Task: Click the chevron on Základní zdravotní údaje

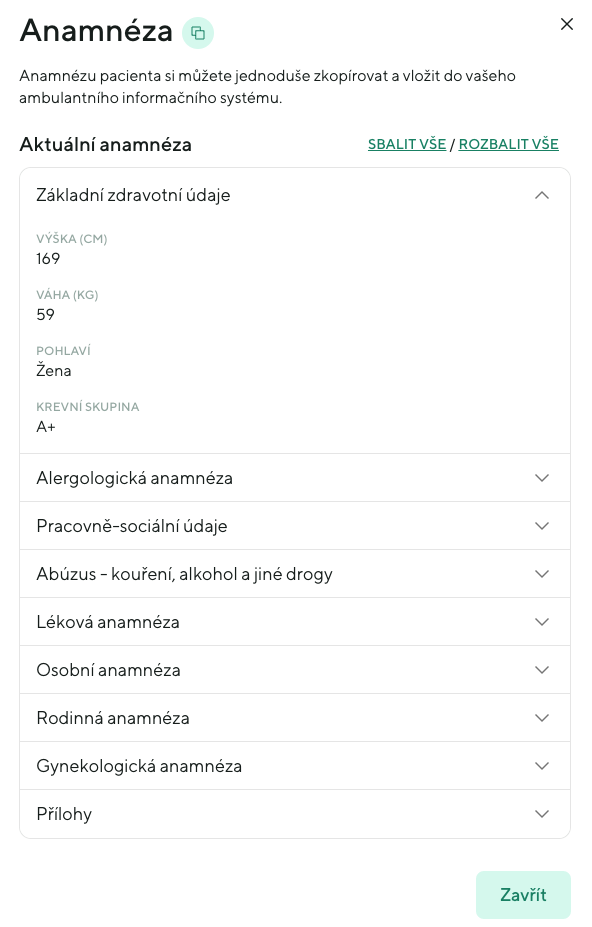Action: [541, 195]
